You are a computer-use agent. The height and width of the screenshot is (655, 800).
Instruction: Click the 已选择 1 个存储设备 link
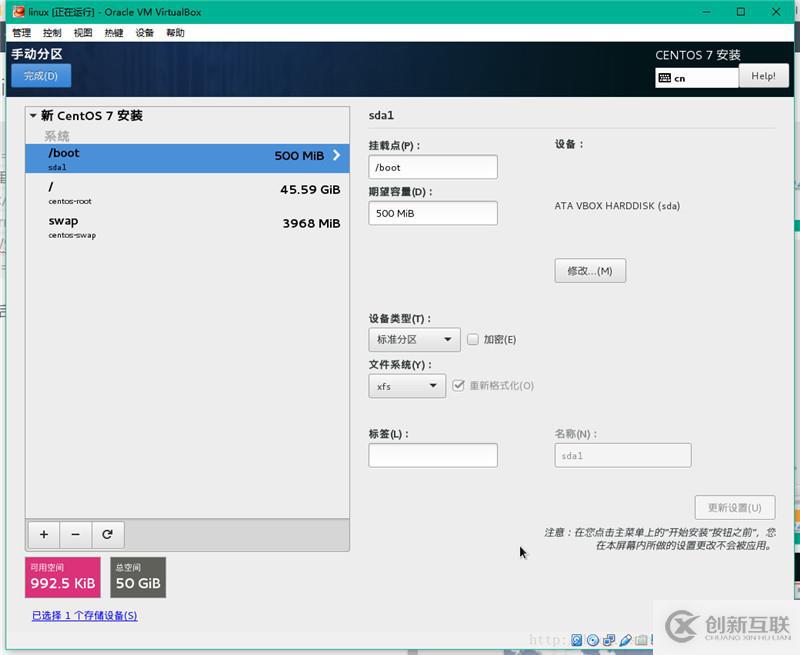[84, 616]
